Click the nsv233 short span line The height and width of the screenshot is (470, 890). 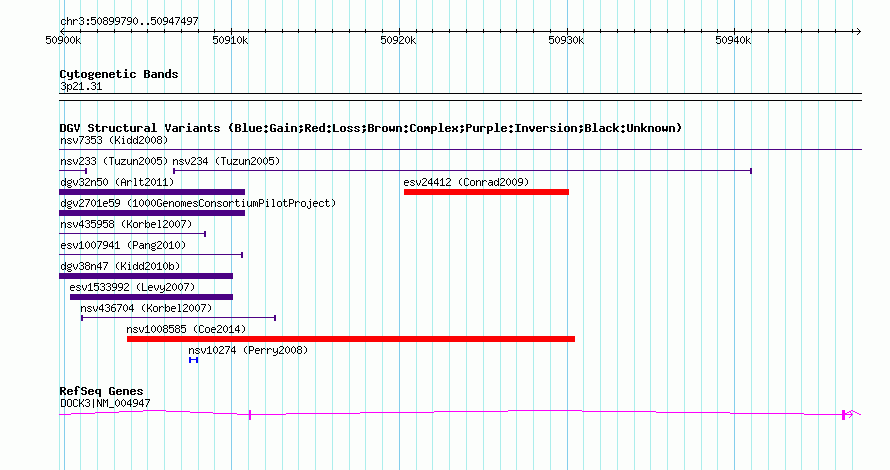coord(73,171)
